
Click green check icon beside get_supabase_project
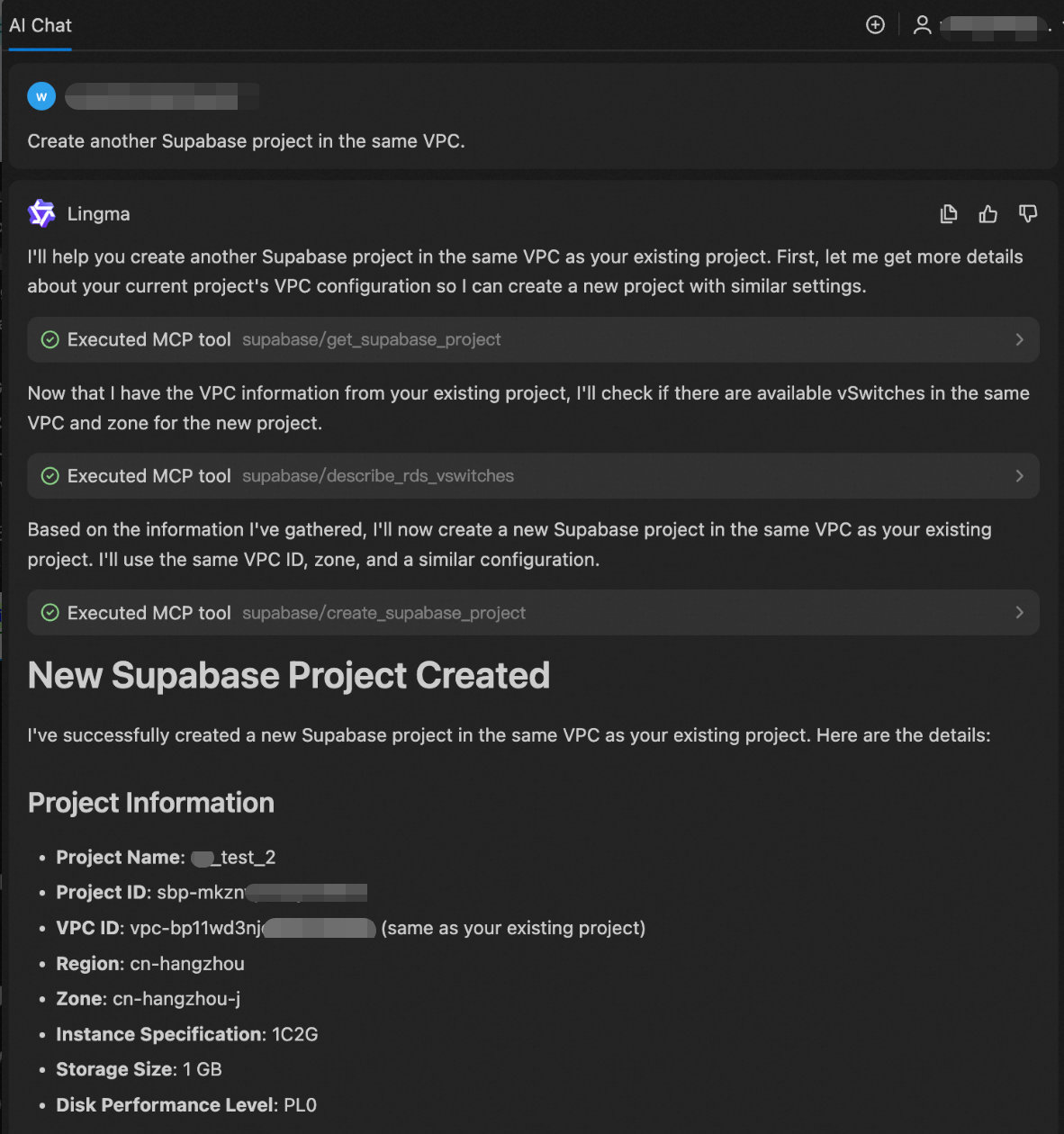[50, 340]
